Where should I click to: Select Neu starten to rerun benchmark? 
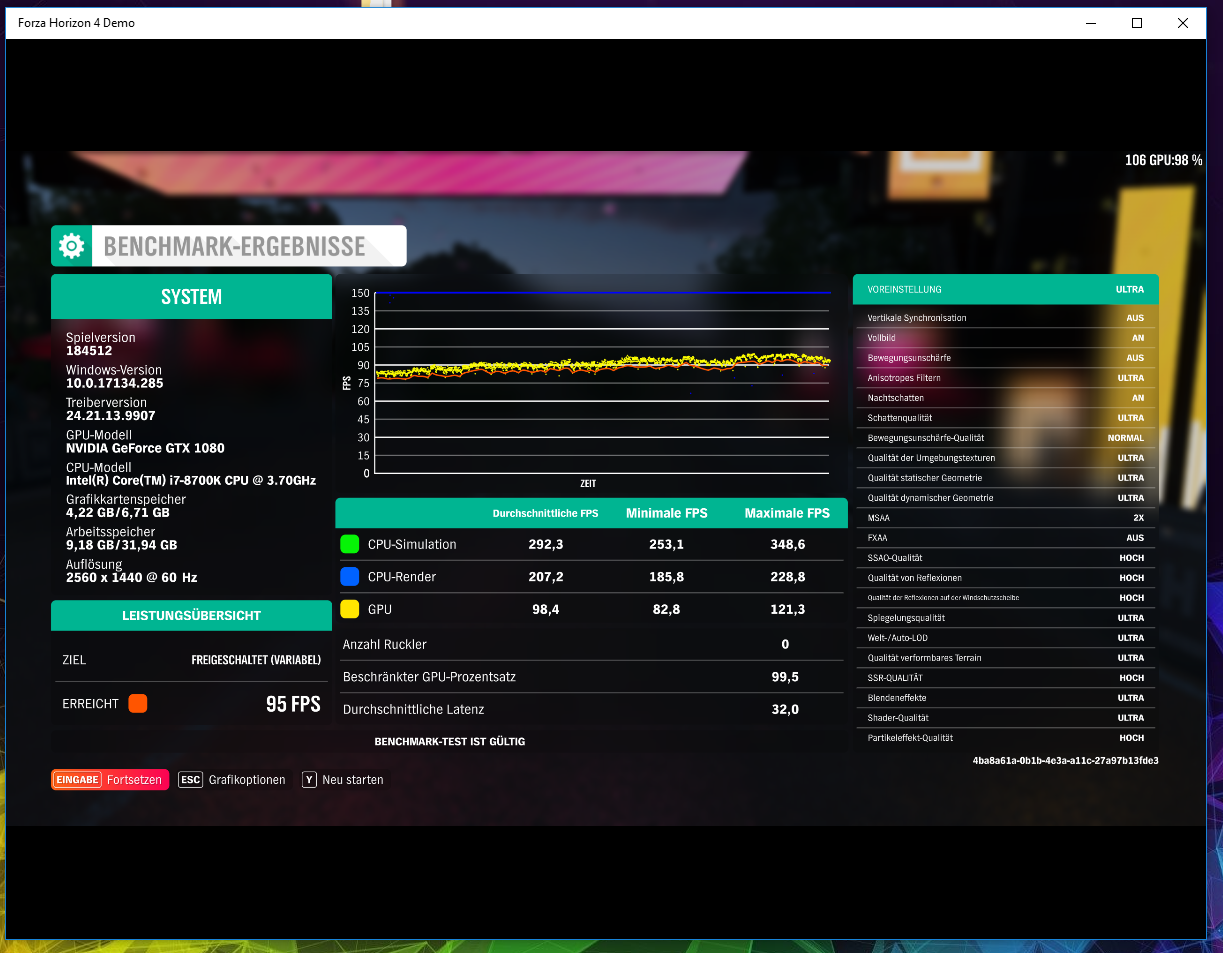[x=352, y=780]
